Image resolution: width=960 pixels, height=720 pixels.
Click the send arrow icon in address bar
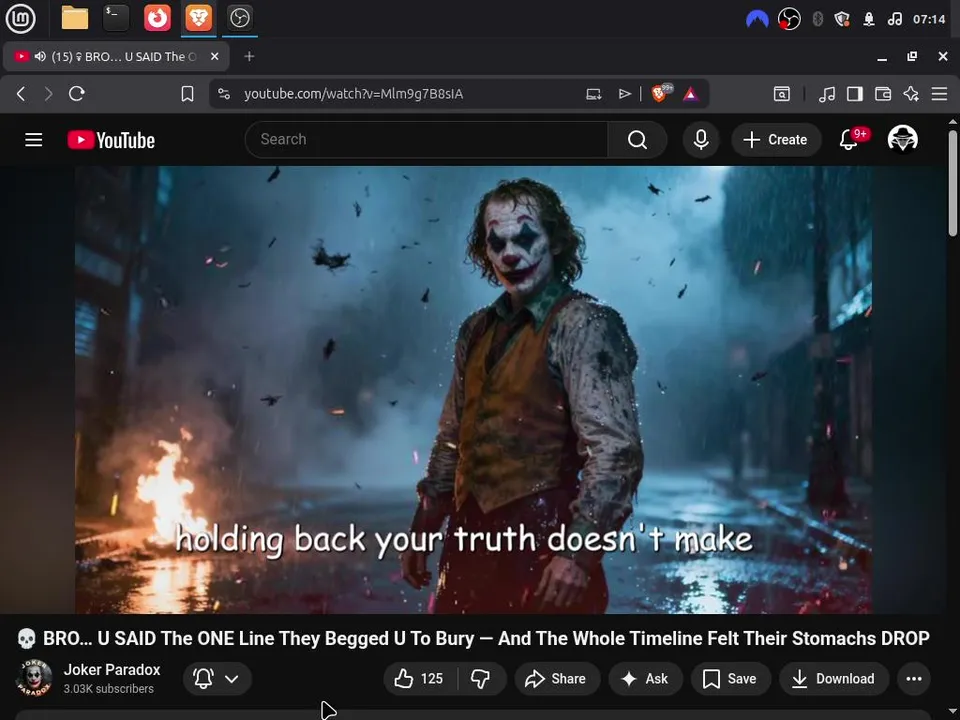coord(624,94)
